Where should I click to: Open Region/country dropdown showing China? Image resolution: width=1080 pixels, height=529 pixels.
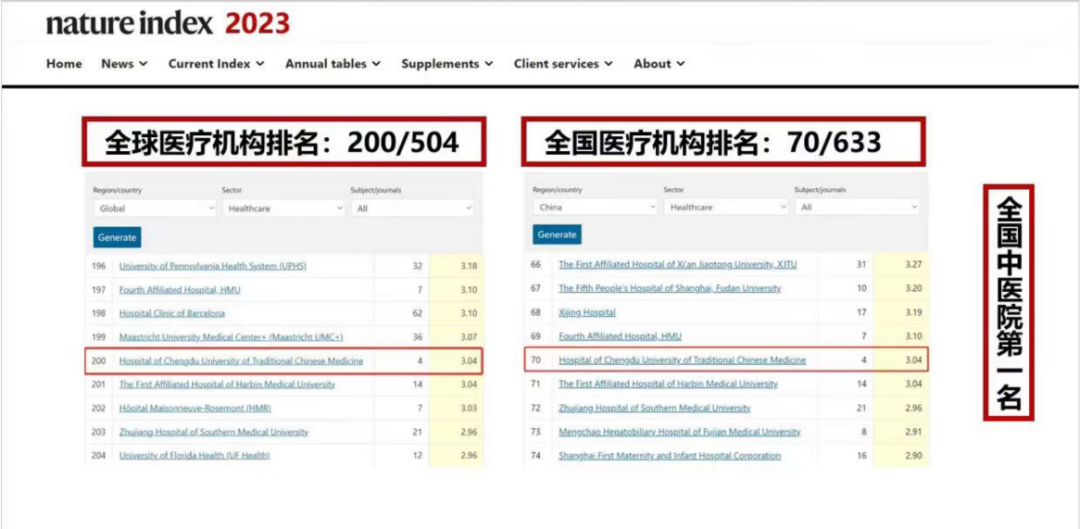click(595, 207)
